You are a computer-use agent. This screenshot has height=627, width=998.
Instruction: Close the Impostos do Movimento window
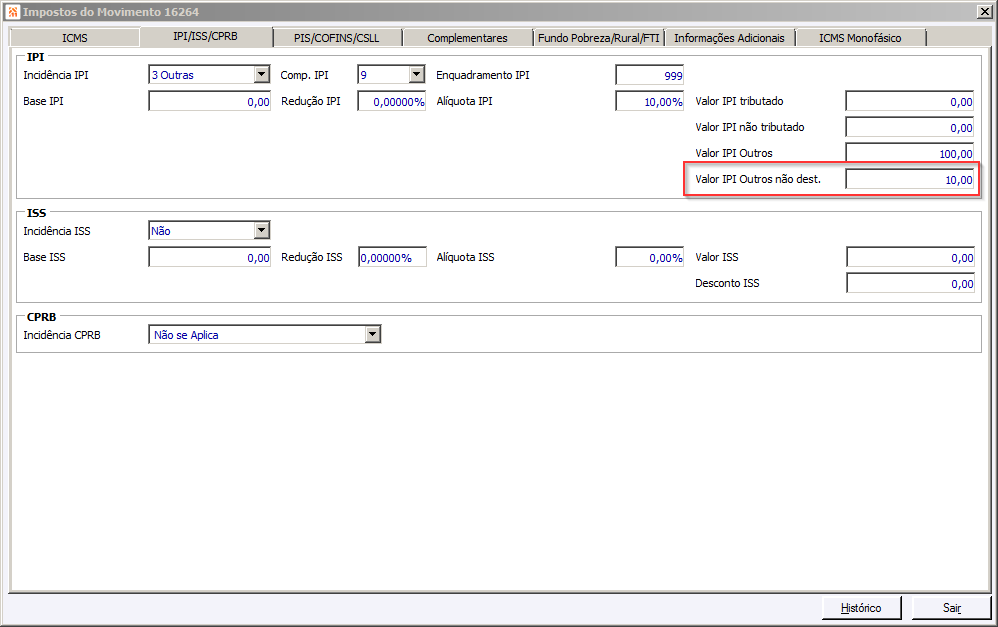tap(984, 11)
